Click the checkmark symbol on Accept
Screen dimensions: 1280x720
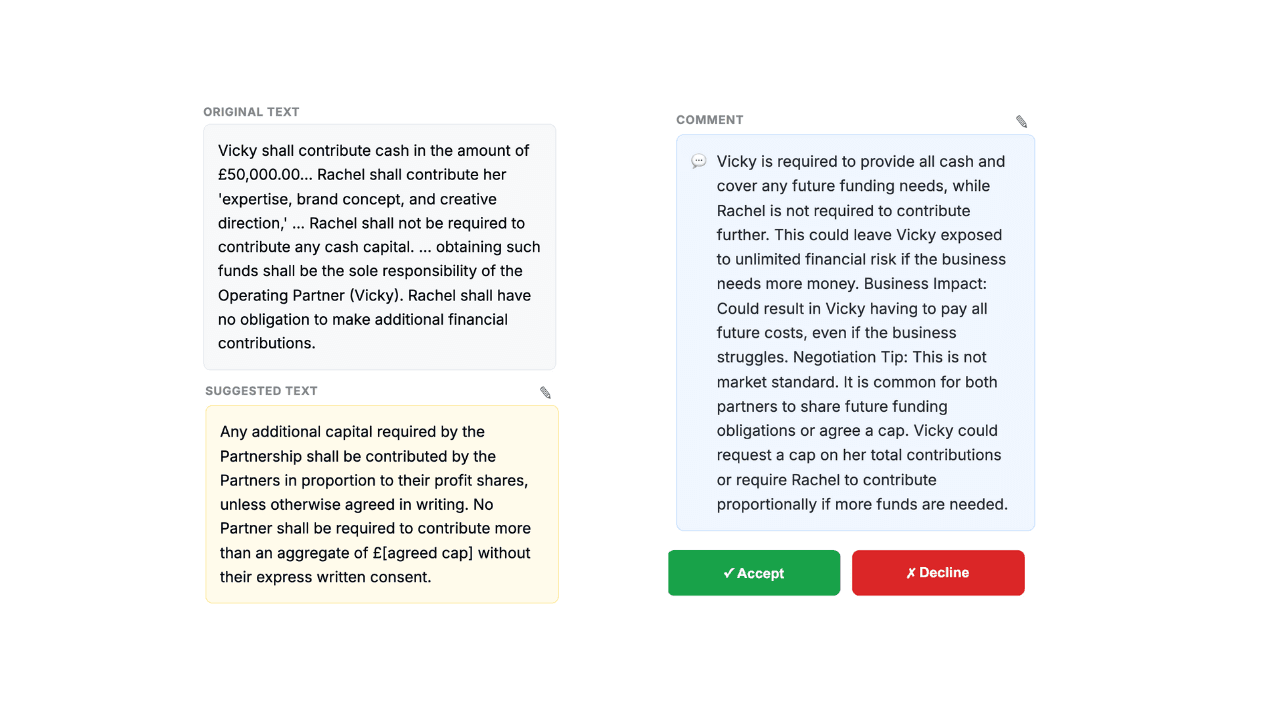[x=729, y=573]
